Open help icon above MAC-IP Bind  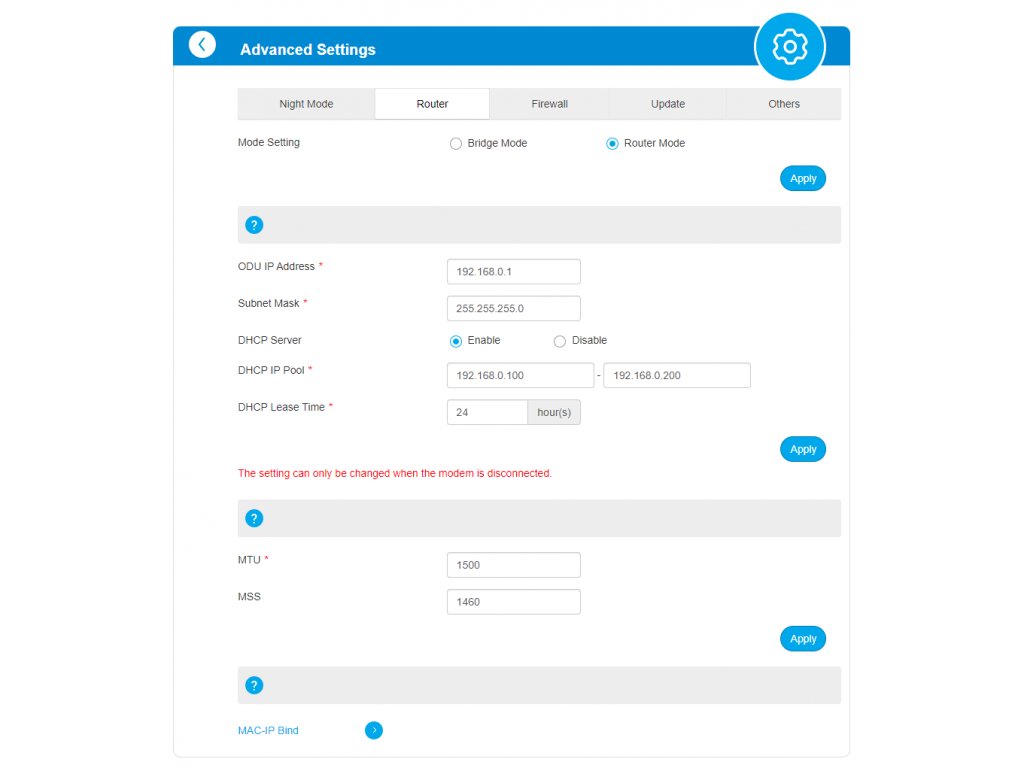point(254,686)
